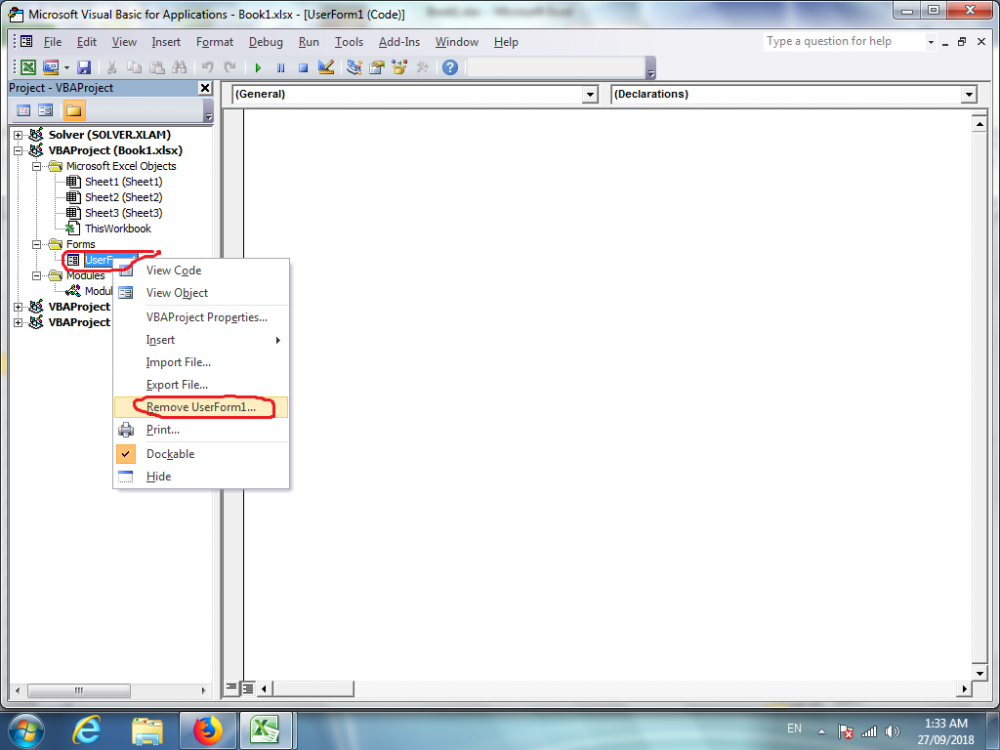Open Firefox from the taskbar
The height and width of the screenshot is (750, 1000).
click(x=208, y=730)
